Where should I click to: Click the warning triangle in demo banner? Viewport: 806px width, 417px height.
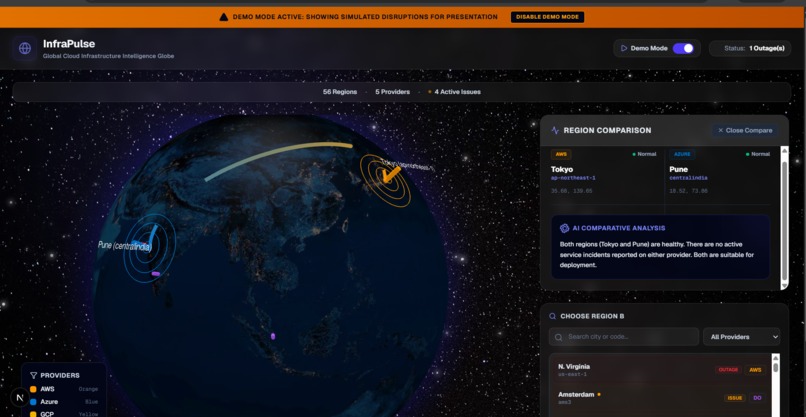point(224,17)
